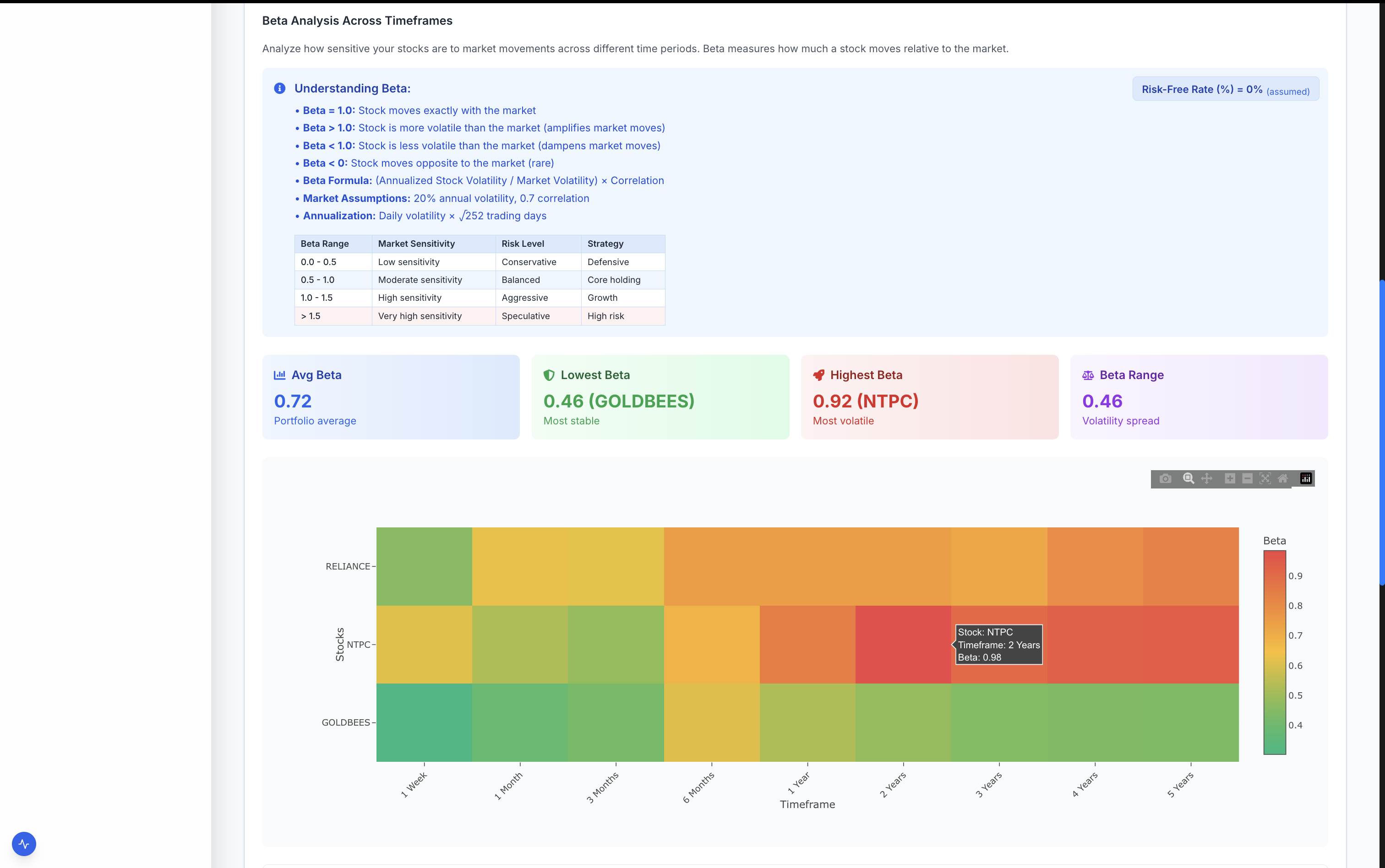Click the info icon beside Understanding Beta
Screen dimensions: 1385x868
pyautogui.click(x=280, y=88)
